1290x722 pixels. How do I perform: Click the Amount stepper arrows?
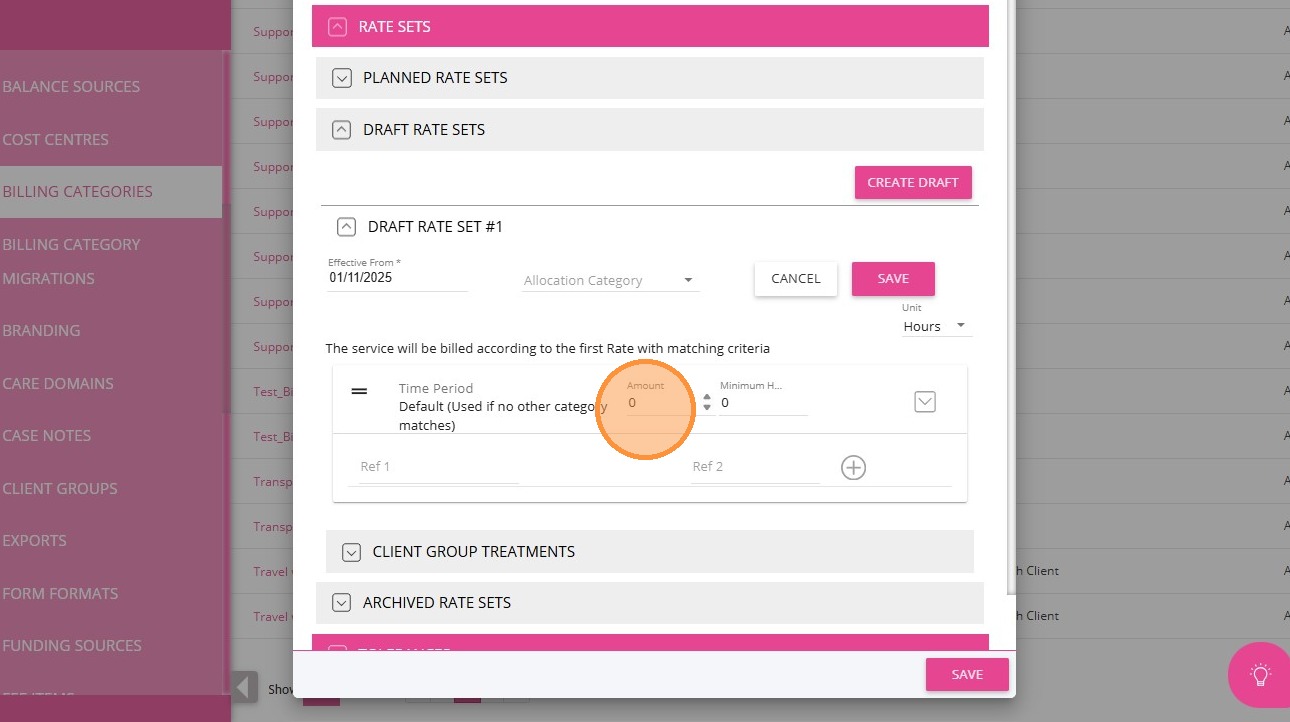coord(707,402)
